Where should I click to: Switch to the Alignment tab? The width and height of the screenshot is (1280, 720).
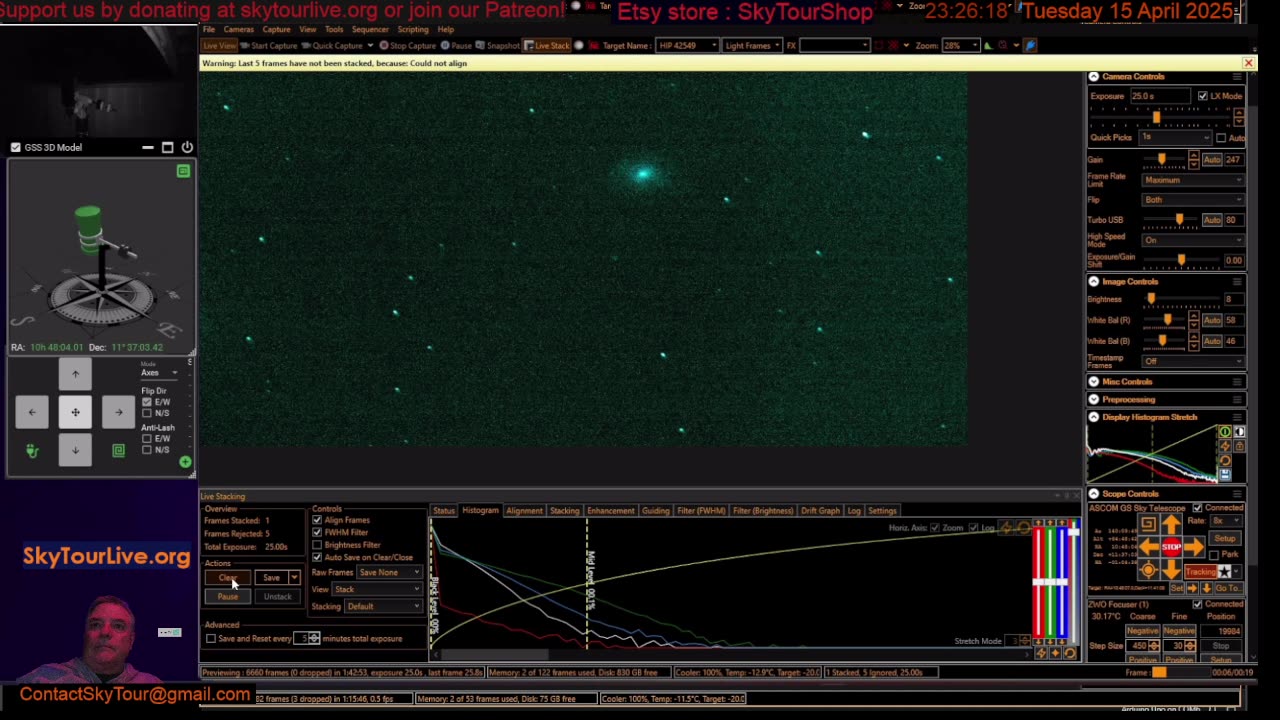[x=524, y=511]
